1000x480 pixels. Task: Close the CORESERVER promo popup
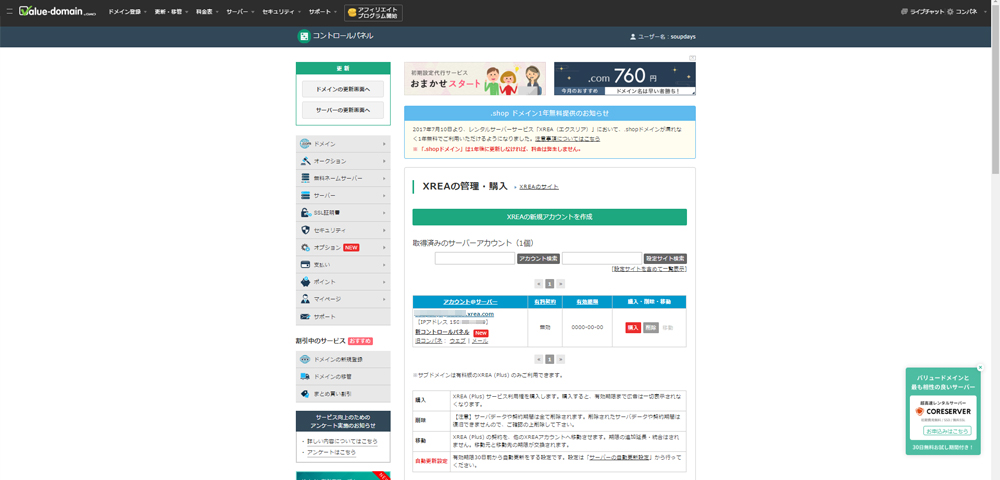980,368
